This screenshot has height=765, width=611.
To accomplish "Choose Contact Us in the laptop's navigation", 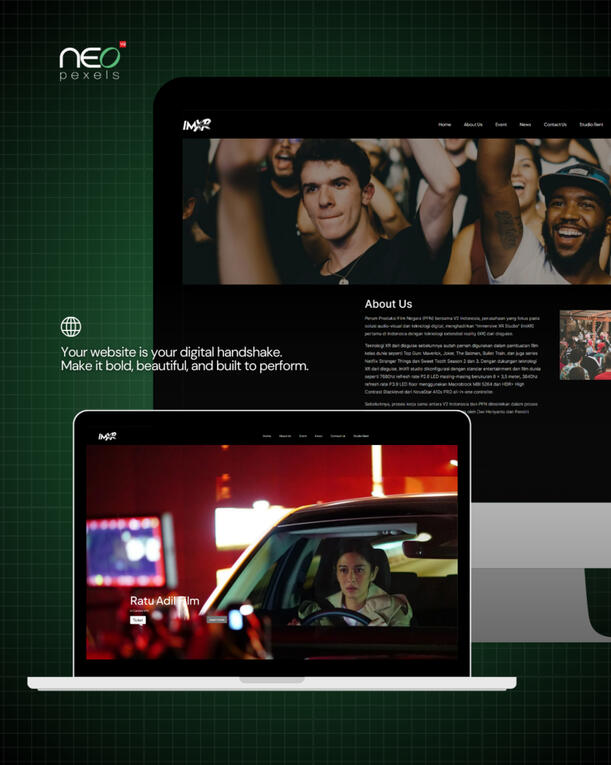I will pos(338,436).
